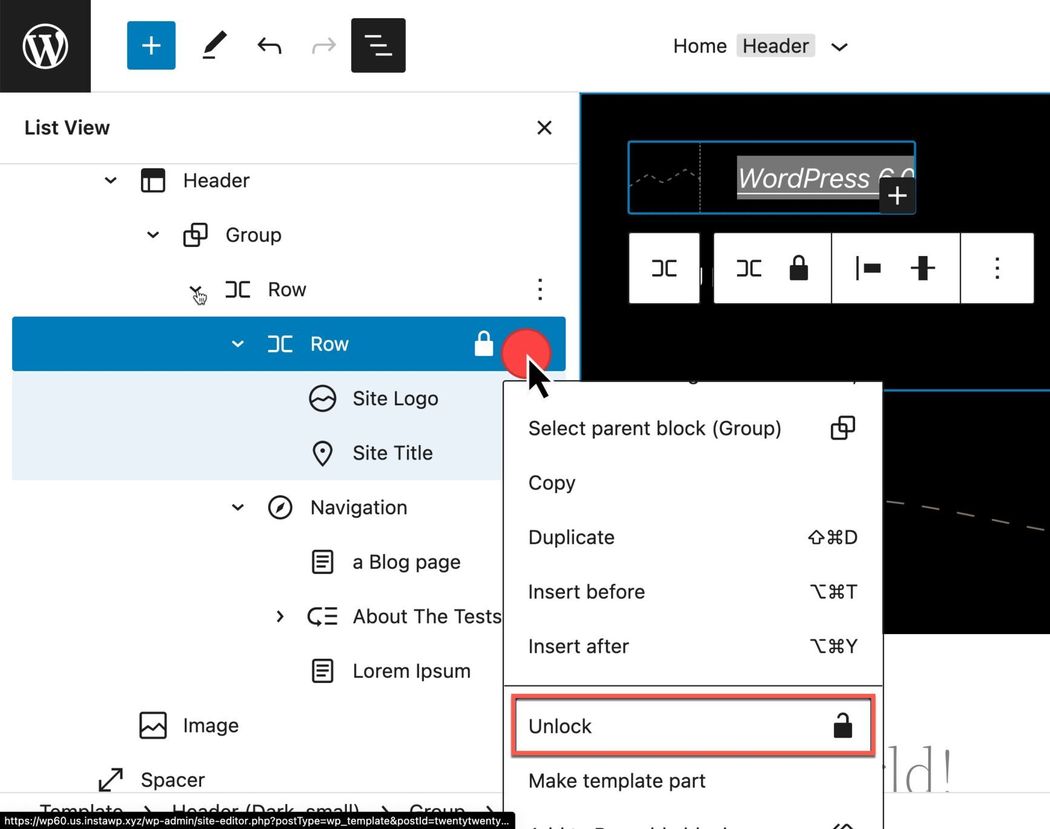
Task: Select the Navigation block in list
Action: coord(358,508)
